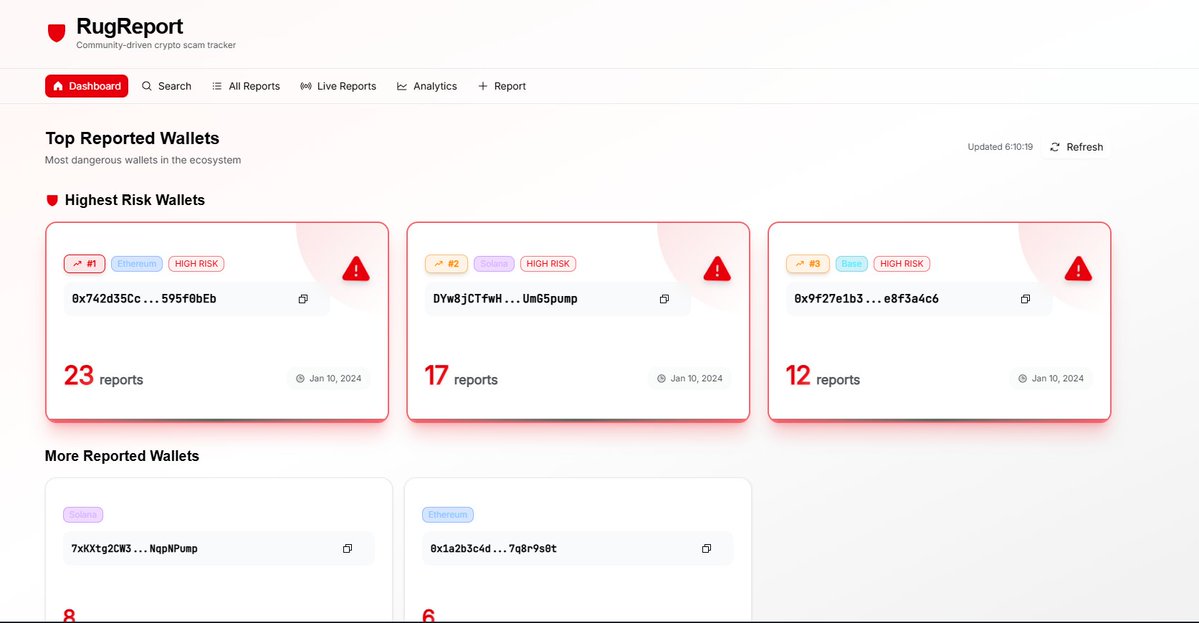This screenshot has height=623, width=1199.
Task: Click the Top Reported Wallets heading
Action: (132, 138)
